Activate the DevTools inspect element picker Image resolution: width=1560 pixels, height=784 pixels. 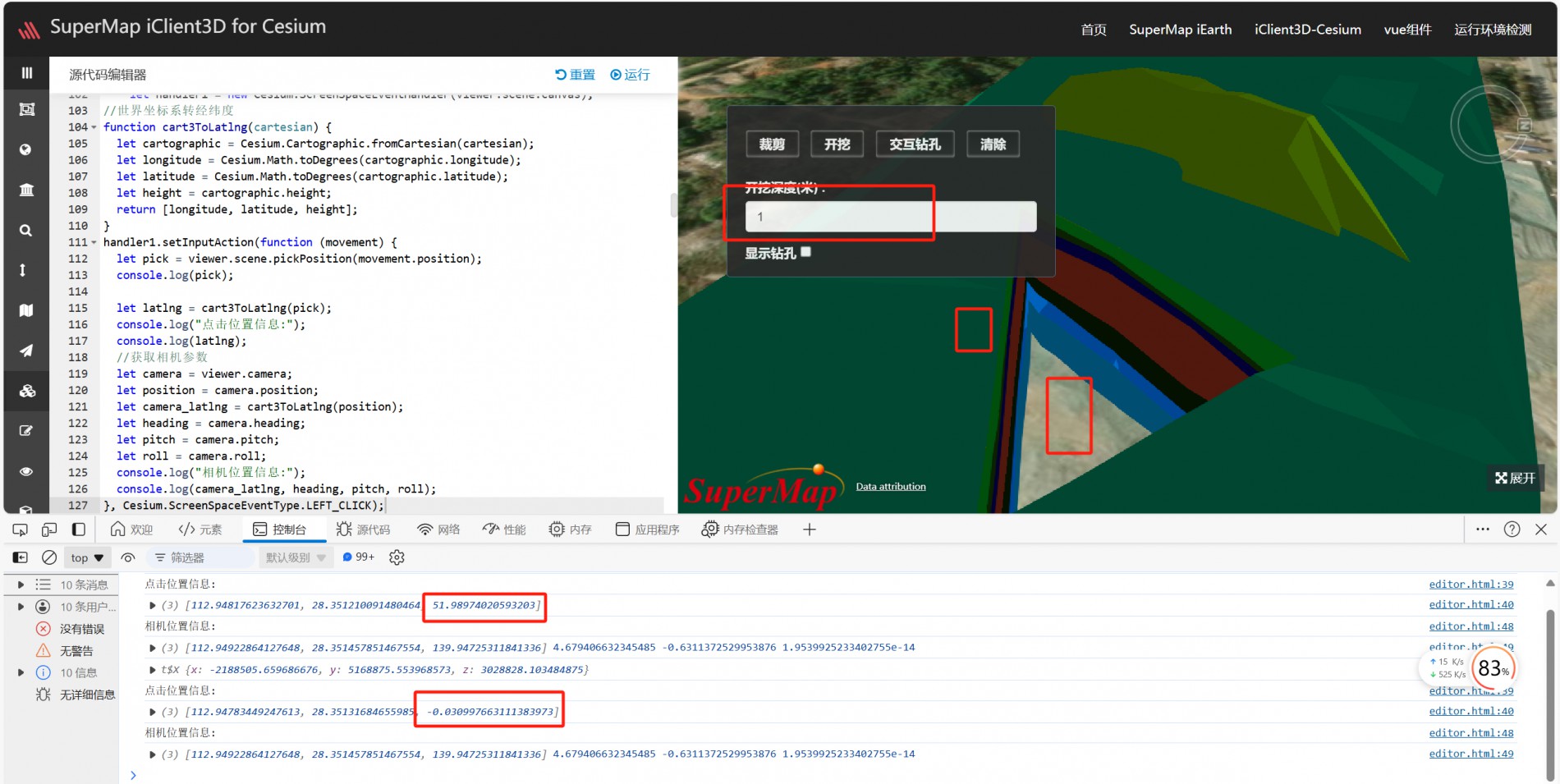coord(20,530)
